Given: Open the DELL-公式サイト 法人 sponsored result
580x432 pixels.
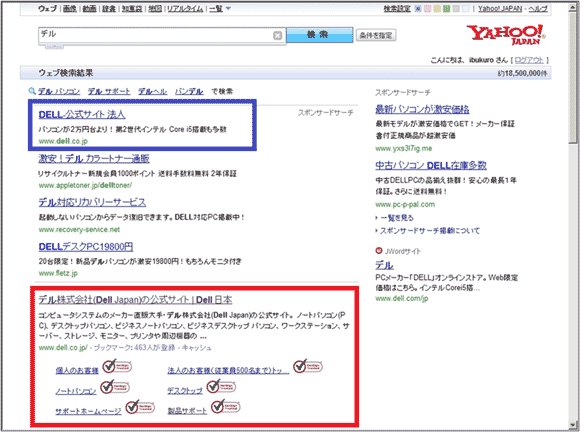Looking at the screenshot, I should pyautogui.click(x=82, y=115).
